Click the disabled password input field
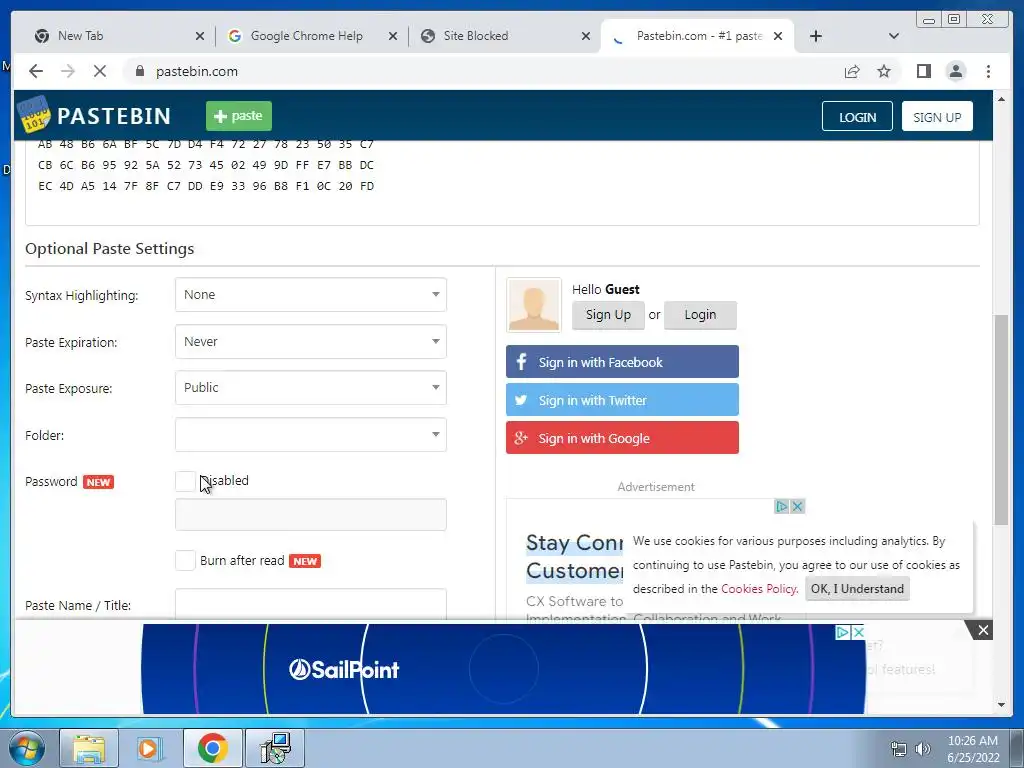Image resolution: width=1024 pixels, height=768 pixels. [x=310, y=515]
